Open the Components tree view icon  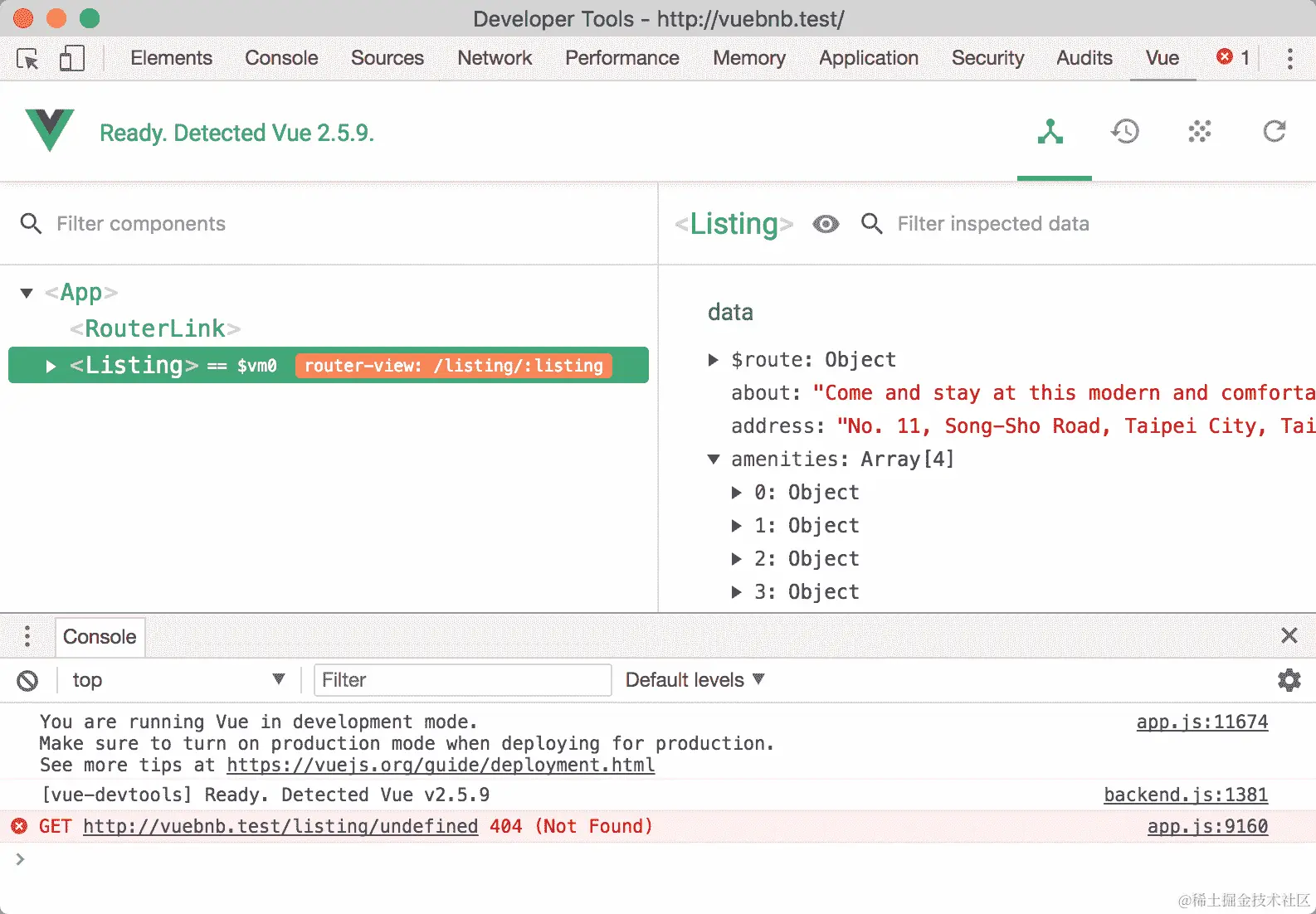[x=1050, y=131]
